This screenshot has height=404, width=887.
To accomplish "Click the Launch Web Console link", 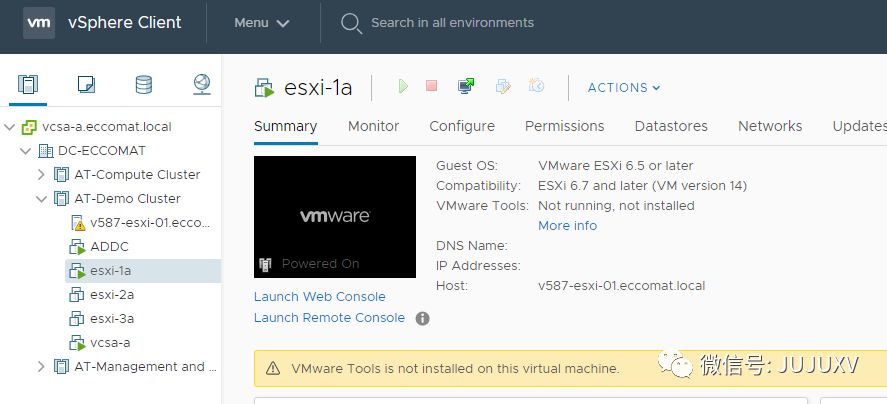I will point(319,297).
